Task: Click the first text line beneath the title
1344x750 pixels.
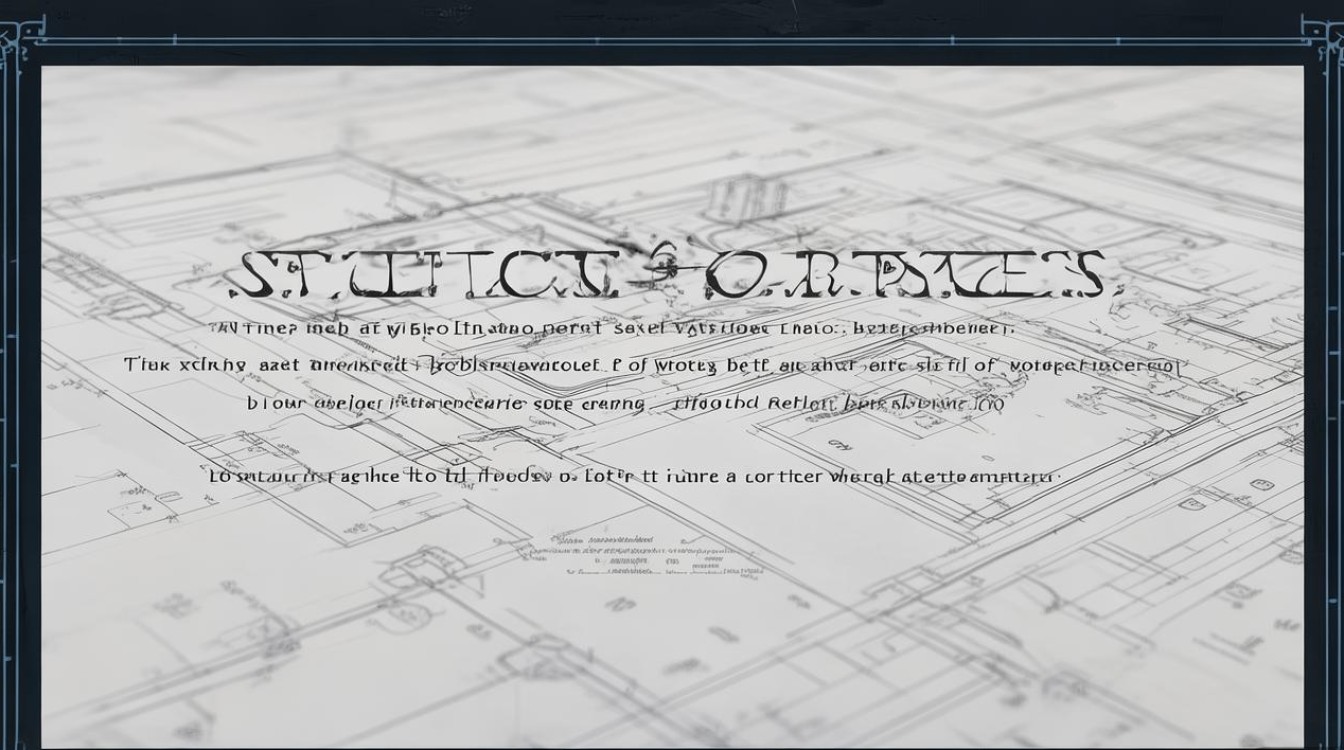Action: coord(610,328)
